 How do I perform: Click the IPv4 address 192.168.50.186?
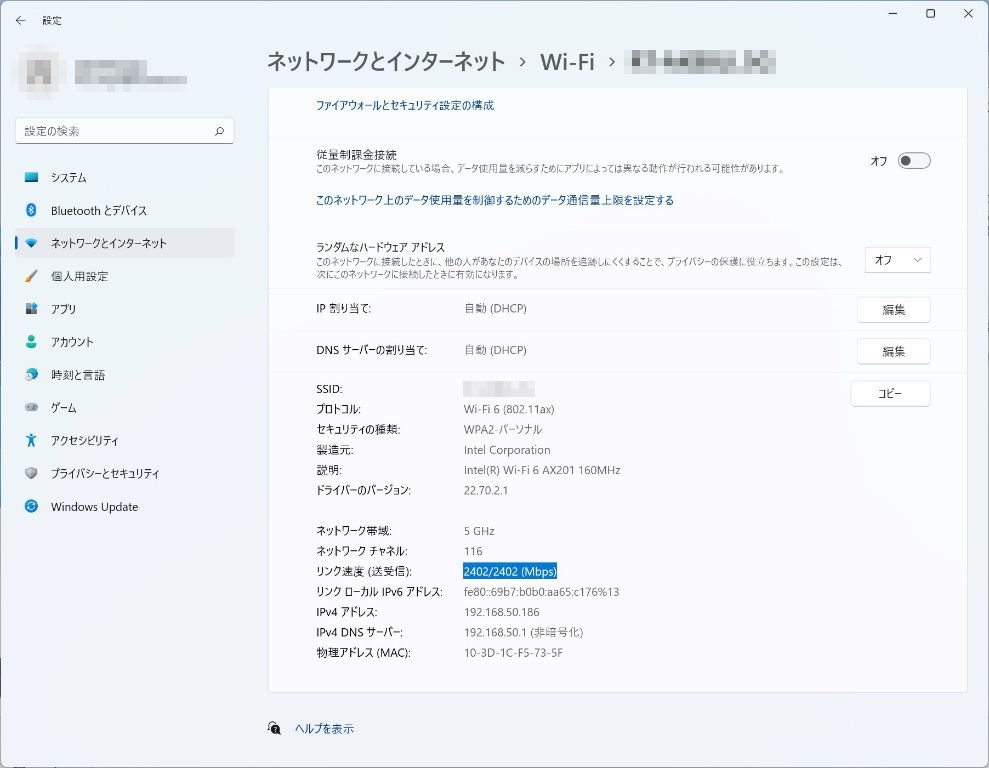[x=501, y=612]
